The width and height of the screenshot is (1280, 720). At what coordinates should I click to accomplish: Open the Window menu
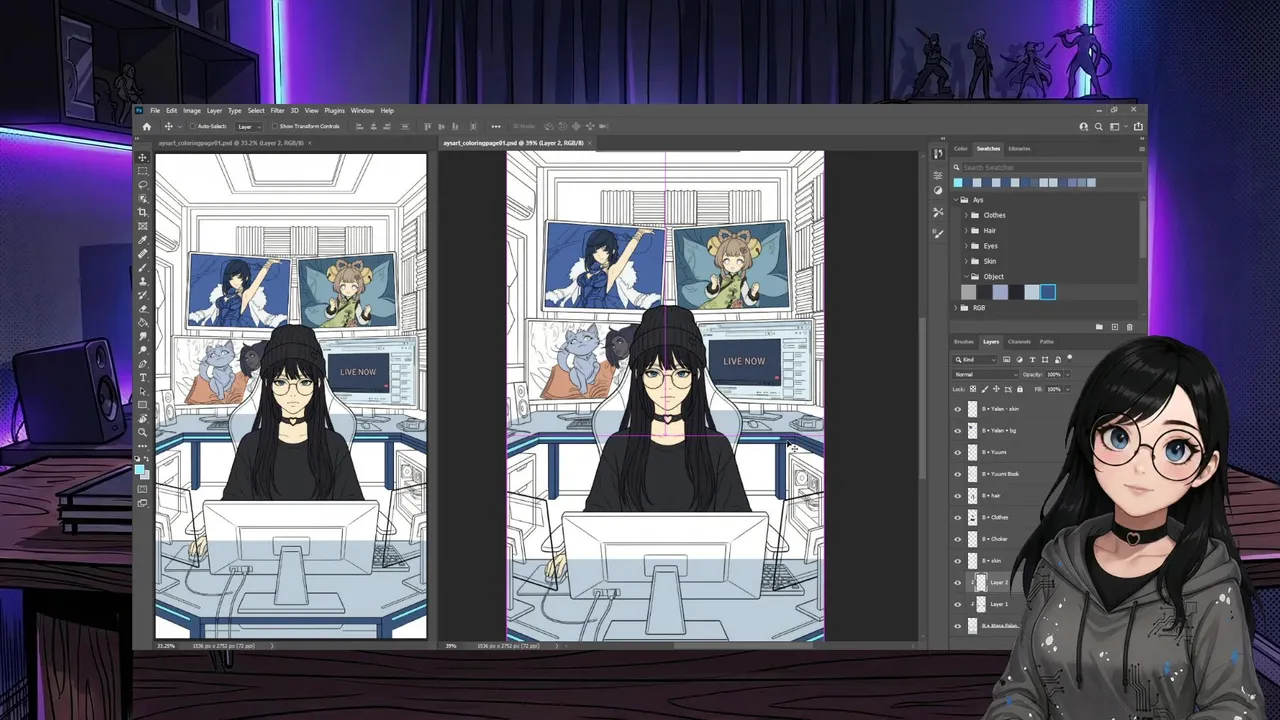(362, 110)
